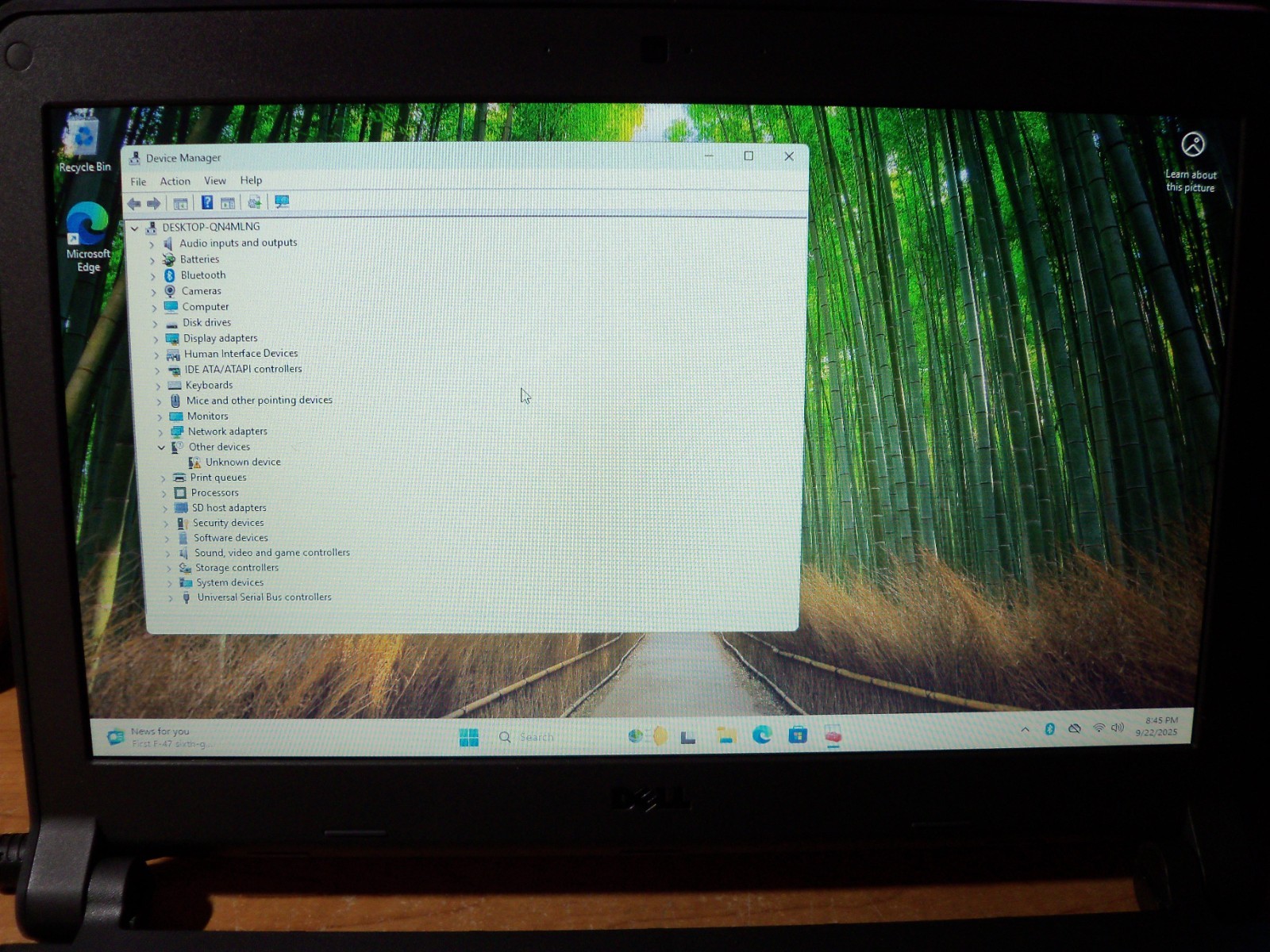Click the Show/Hide Action Pane toolbar icon
1270x952 pixels.
228,203
